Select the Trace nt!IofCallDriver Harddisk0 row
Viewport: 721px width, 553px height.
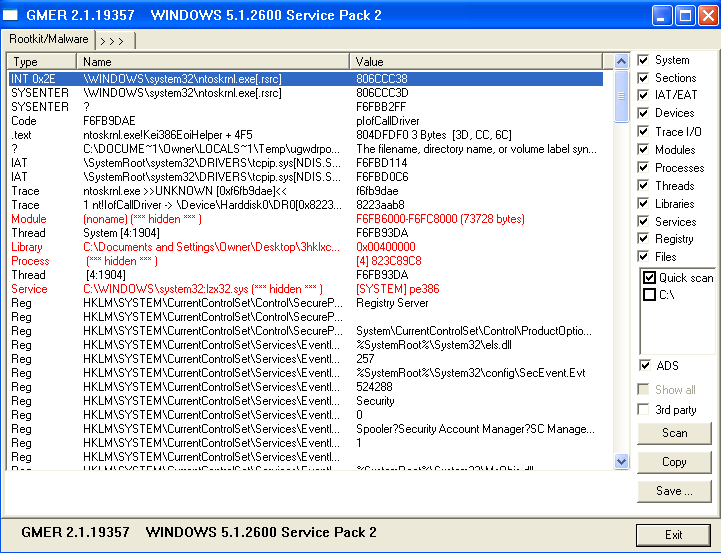tap(306, 205)
